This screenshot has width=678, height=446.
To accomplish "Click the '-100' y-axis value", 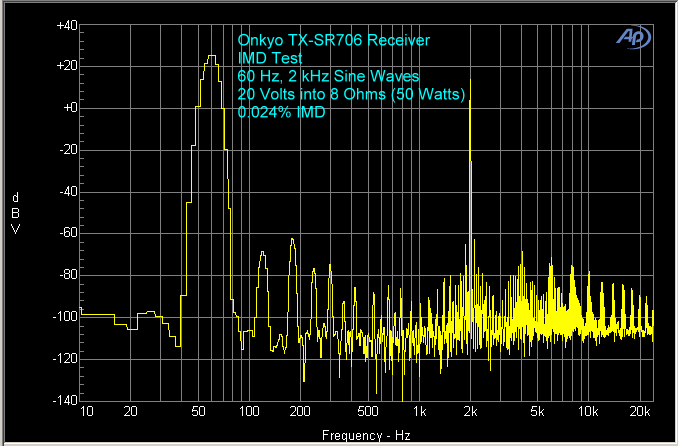I will 65,316.
